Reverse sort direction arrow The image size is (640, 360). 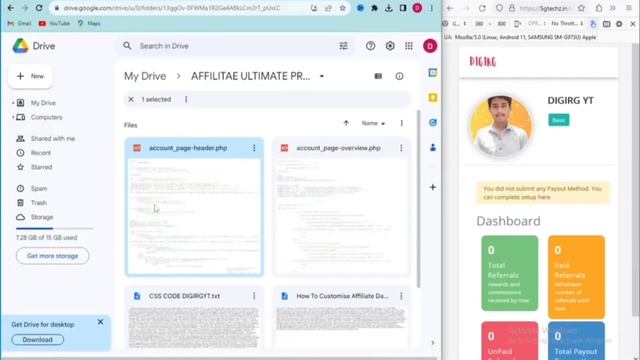(346, 123)
